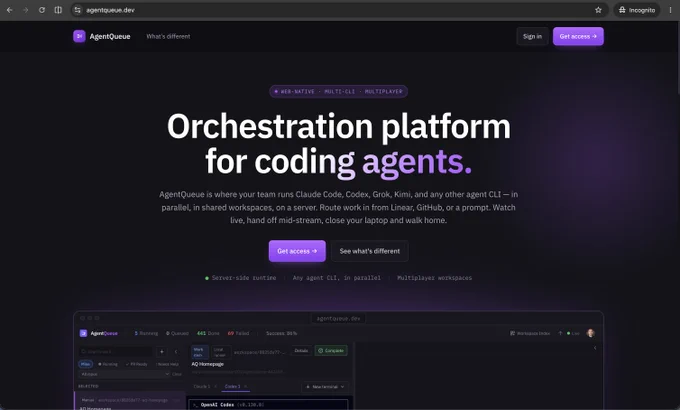Click the page's vertical scrollbar
Screen dimensions: 680x410
coord(677,58)
